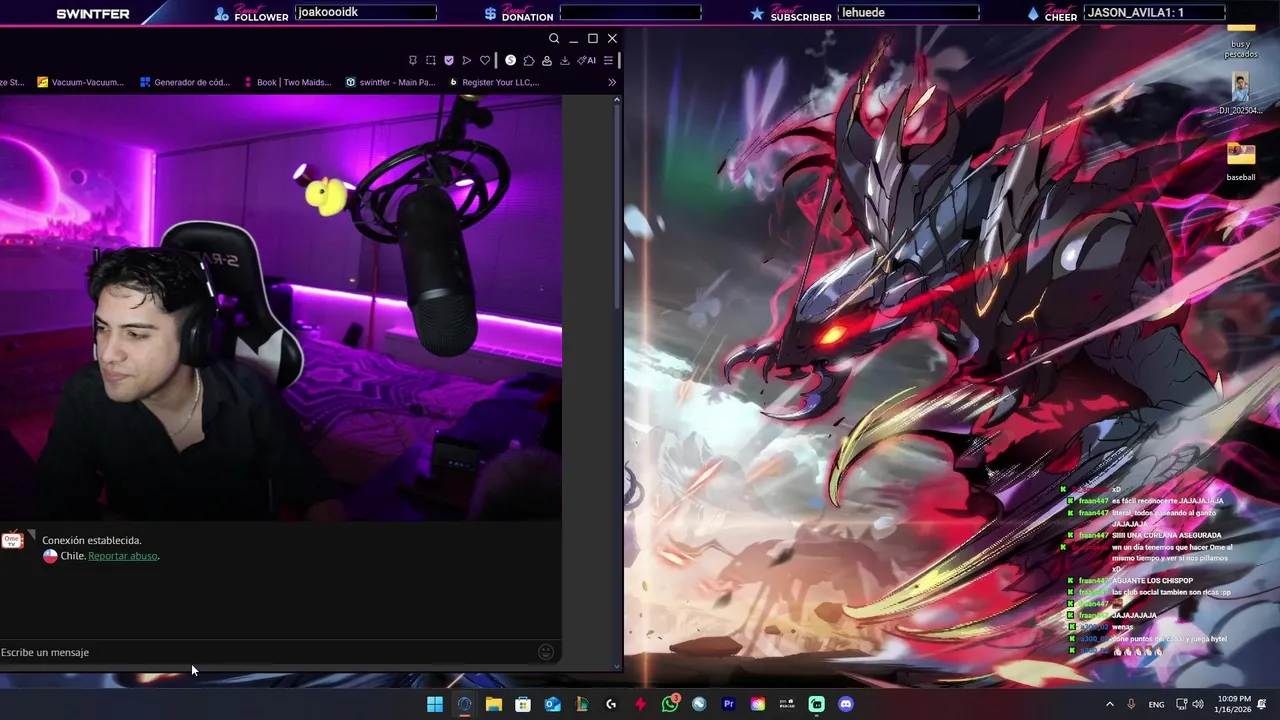
Task: Focus the Escribe un mensaje input
Action: coord(268,652)
